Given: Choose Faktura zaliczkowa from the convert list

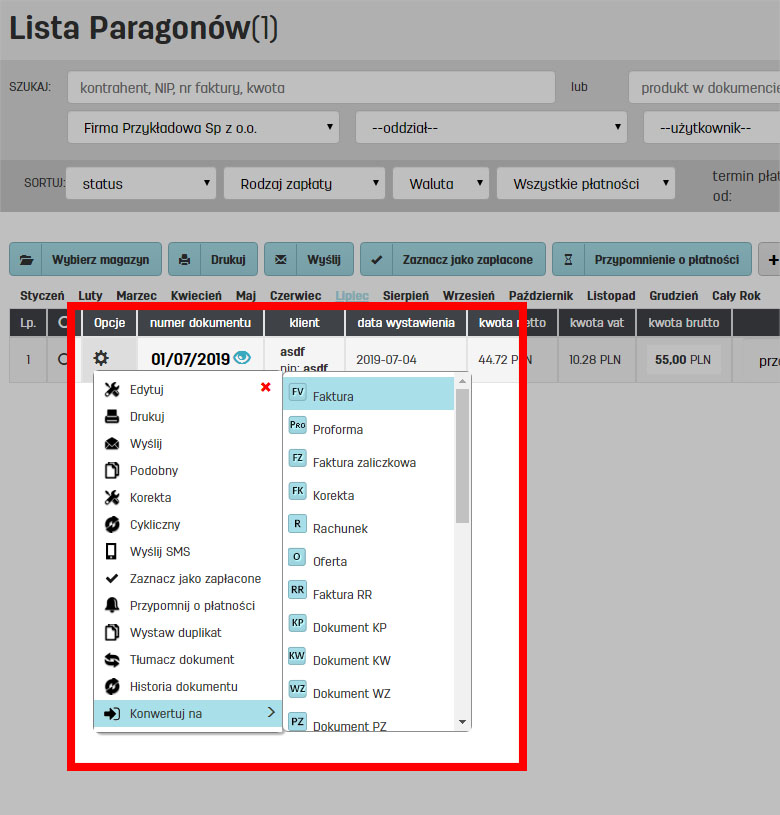Looking at the screenshot, I should pyautogui.click(x=364, y=462).
